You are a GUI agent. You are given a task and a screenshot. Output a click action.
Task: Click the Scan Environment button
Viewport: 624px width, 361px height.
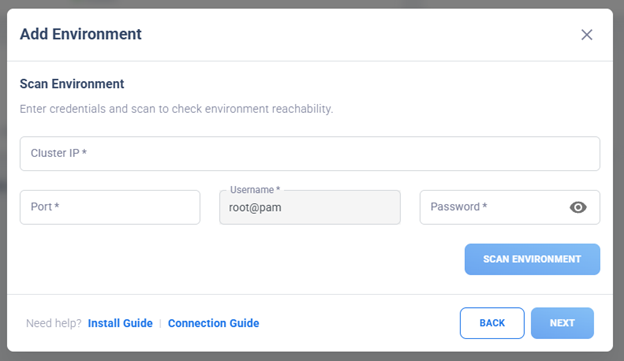click(532, 259)
